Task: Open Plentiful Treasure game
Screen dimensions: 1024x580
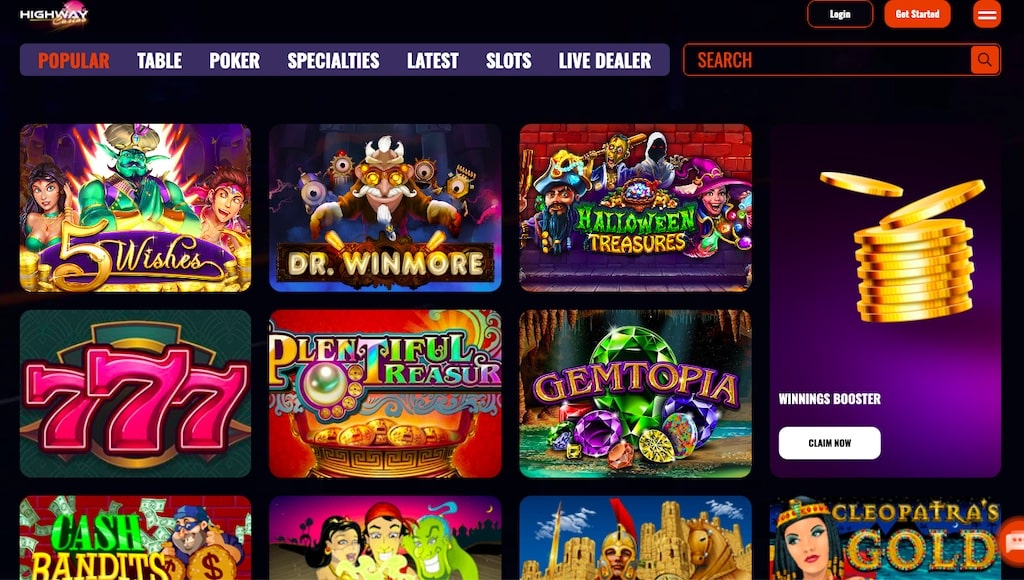Action: click(385, 394)
